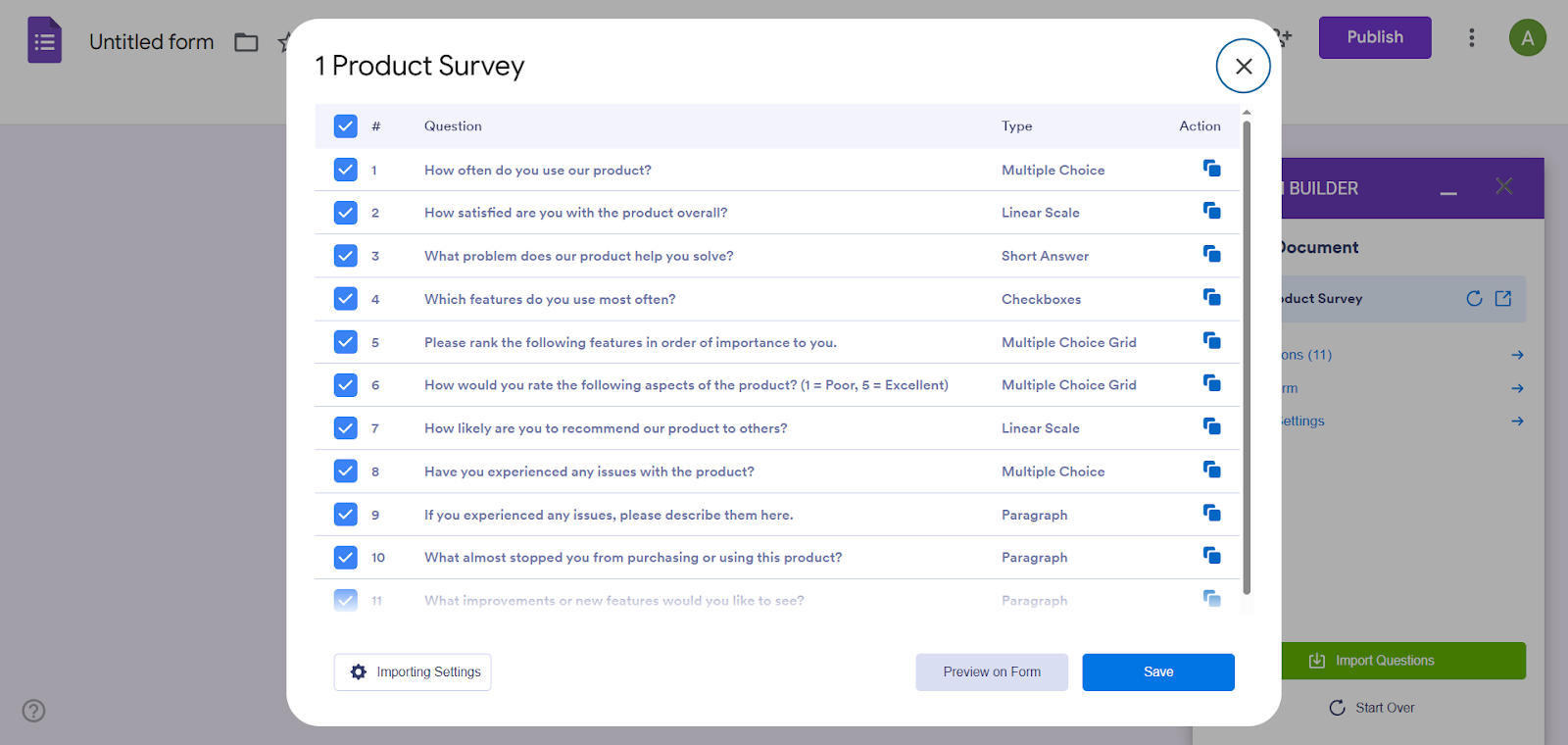This screenshot has height=745, width=1568.
Task: Click copy icon for question 10
Action: 1212,555
